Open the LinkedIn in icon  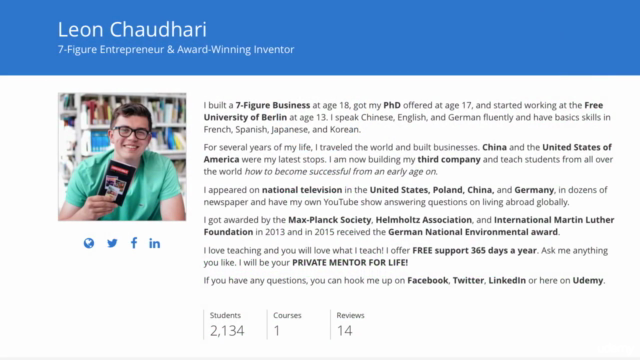tap(154, 243)
